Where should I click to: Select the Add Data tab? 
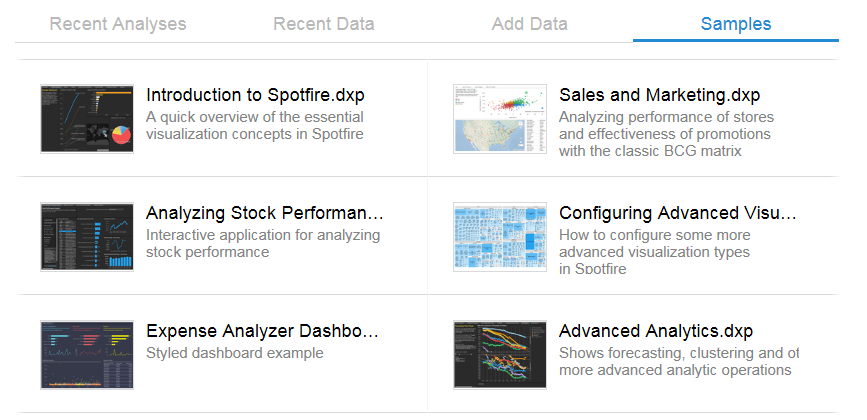coord(529,24)
